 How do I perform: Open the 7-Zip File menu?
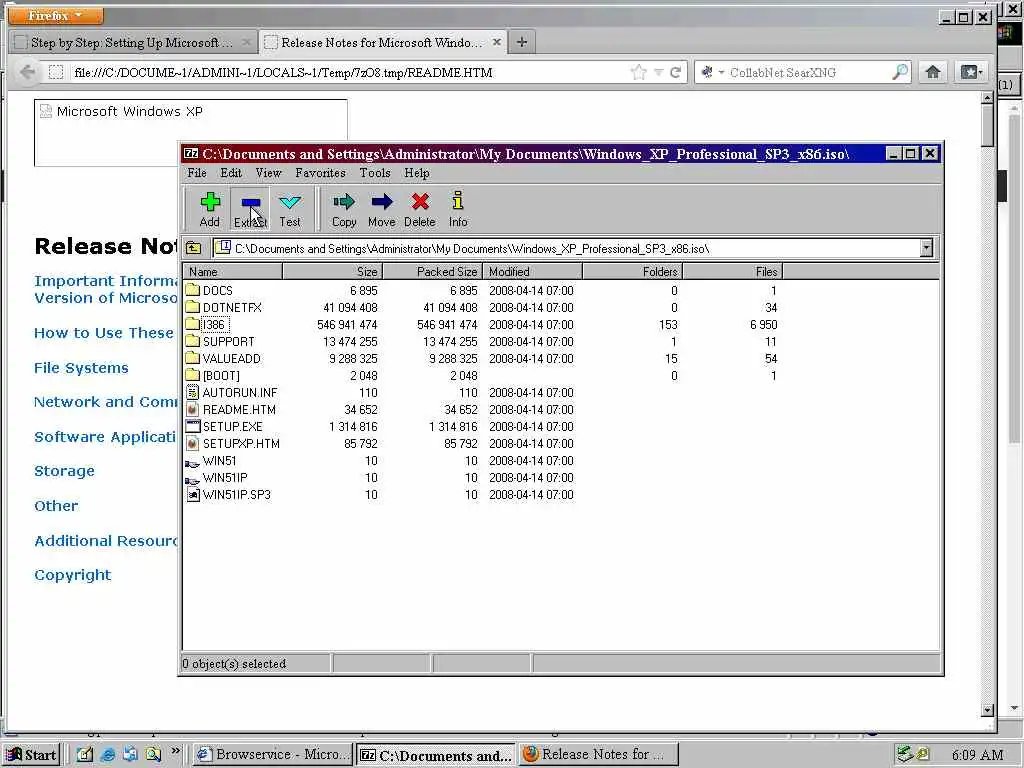tap(197, 173)
